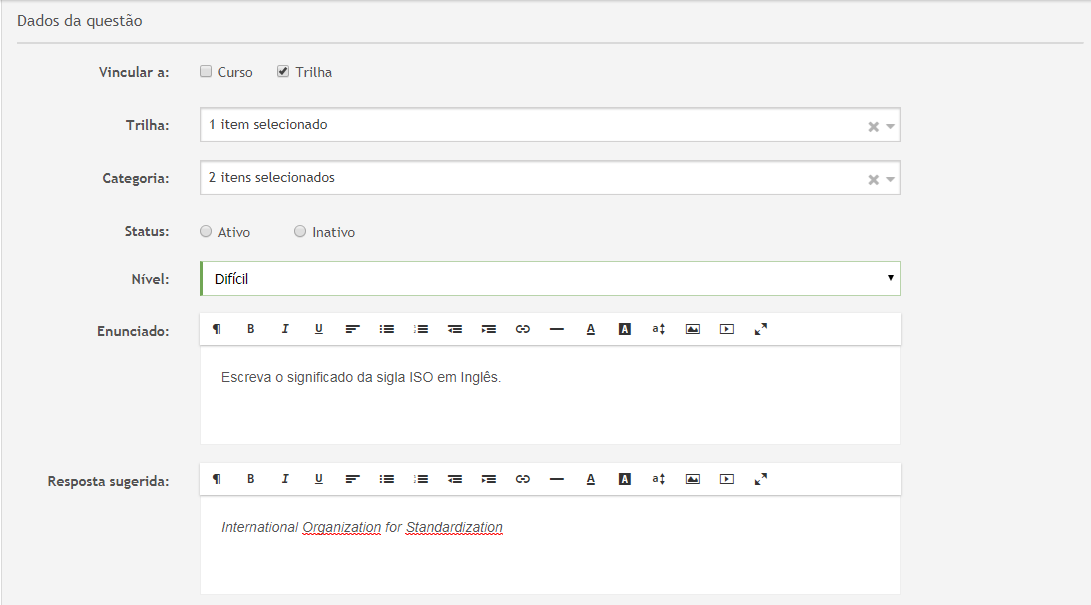This screenshot has width=1091, height=605.
Task: Open the Categoria selection dropdown
Action: pos(530,178)
